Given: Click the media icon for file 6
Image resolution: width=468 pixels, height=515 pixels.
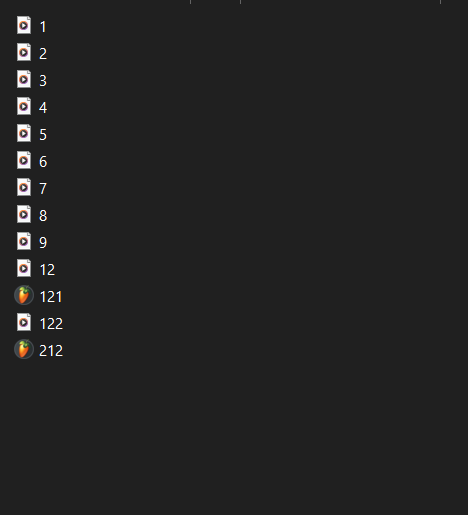Looking at the screenshot, I should pyautogui.click(x=24, y=160).
